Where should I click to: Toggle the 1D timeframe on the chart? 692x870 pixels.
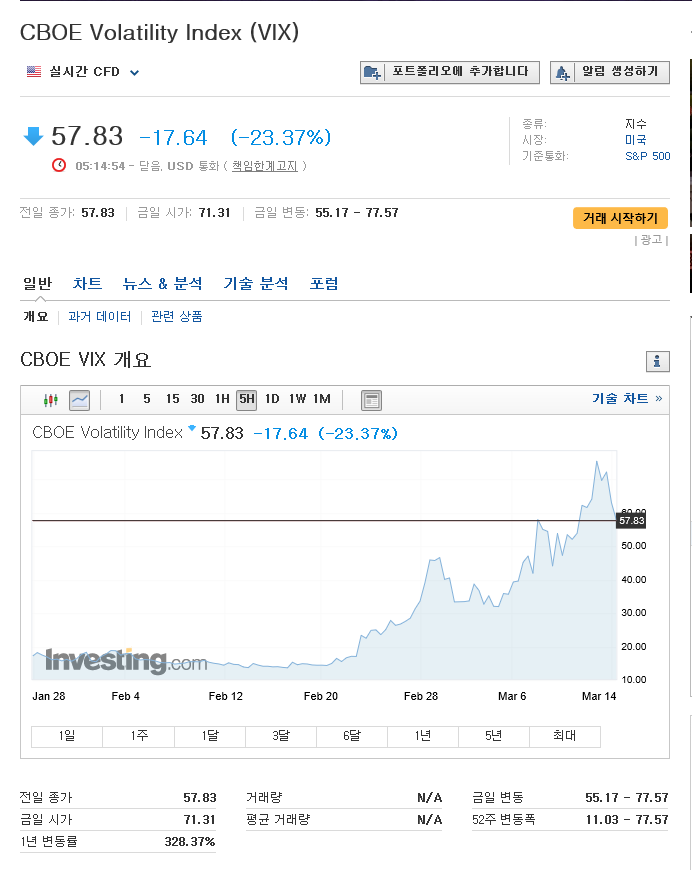pos(272,399)
